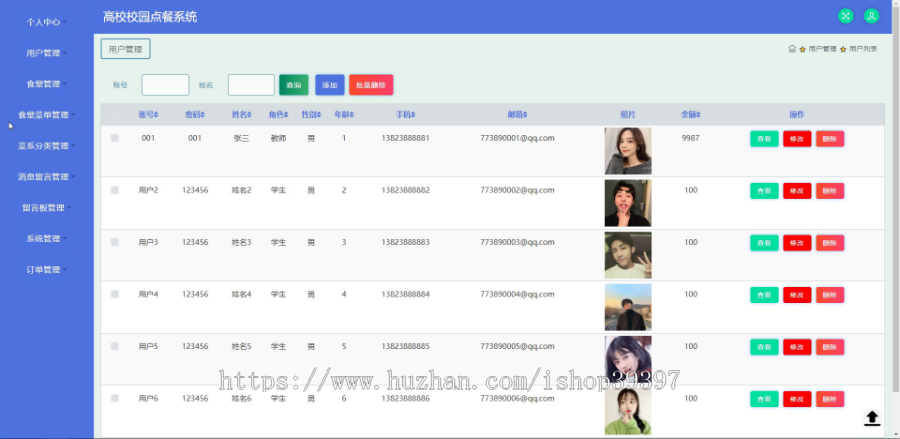Click the 批量删除 button
Image resolution: width=900 pixels, height=439 pixels.
click(x=371, y=85)
